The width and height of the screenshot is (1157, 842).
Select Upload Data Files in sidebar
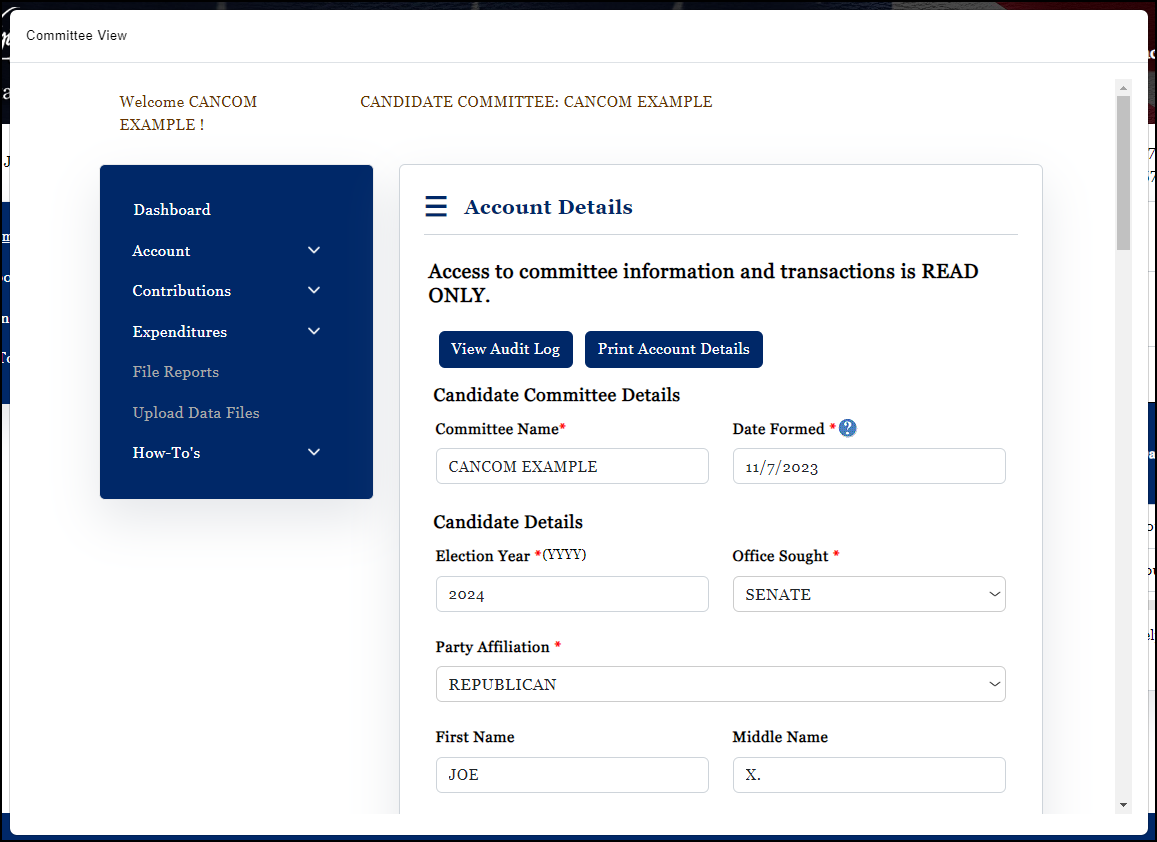(x=196, y=413)
